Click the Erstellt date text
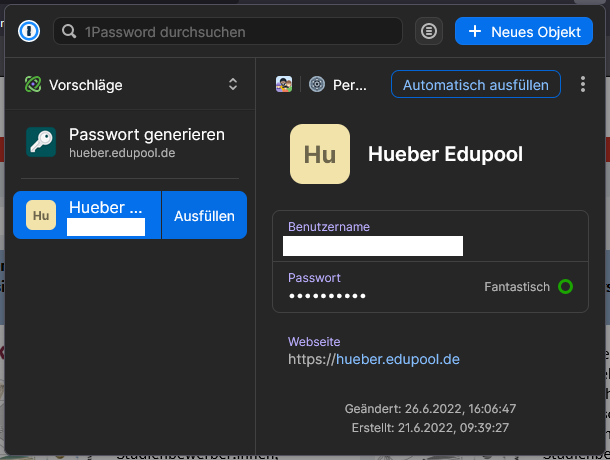This screenshot has height=460, width=610. 430,428
